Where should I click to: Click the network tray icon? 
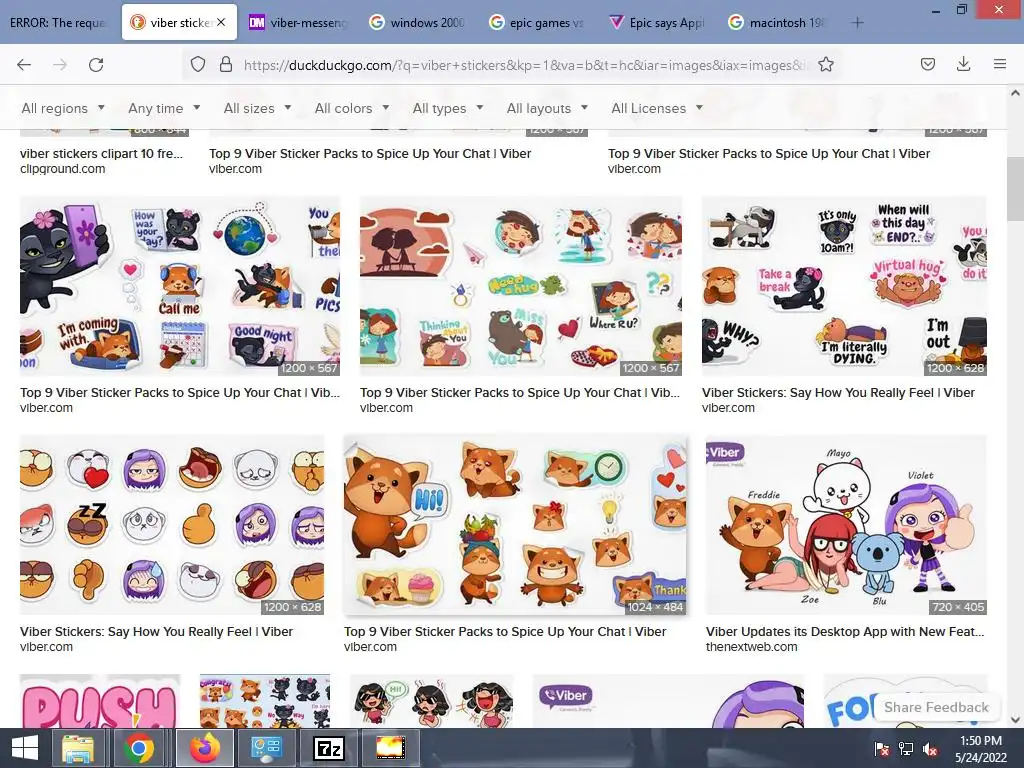tap(906, 748)
